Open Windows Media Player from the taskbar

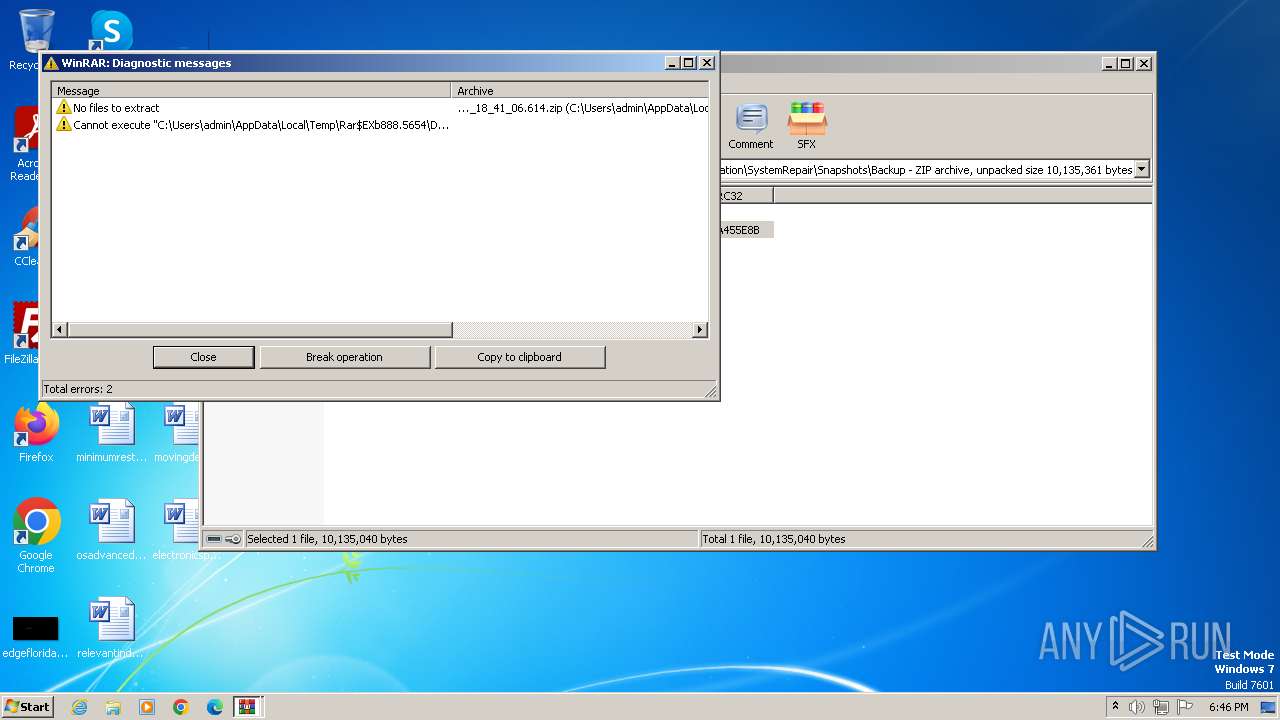[147, 707]
